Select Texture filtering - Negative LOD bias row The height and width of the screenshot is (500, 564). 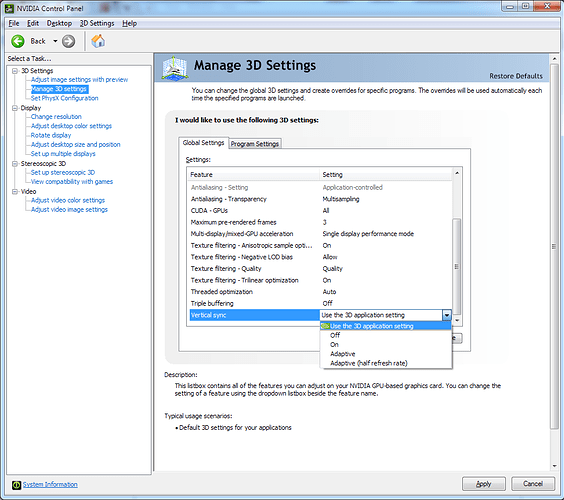(320, 257)
